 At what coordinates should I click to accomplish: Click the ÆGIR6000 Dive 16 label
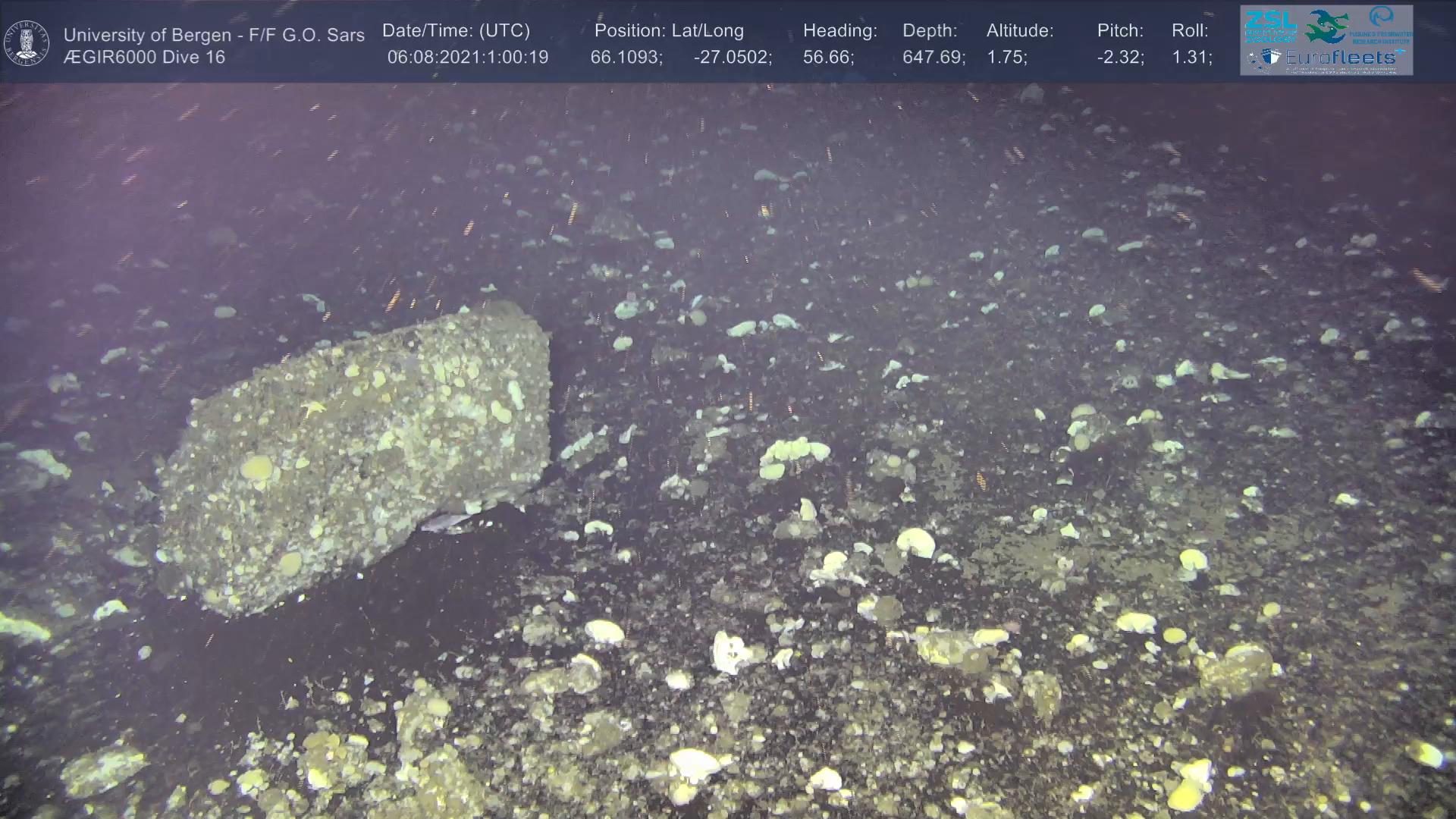[144, 58]
